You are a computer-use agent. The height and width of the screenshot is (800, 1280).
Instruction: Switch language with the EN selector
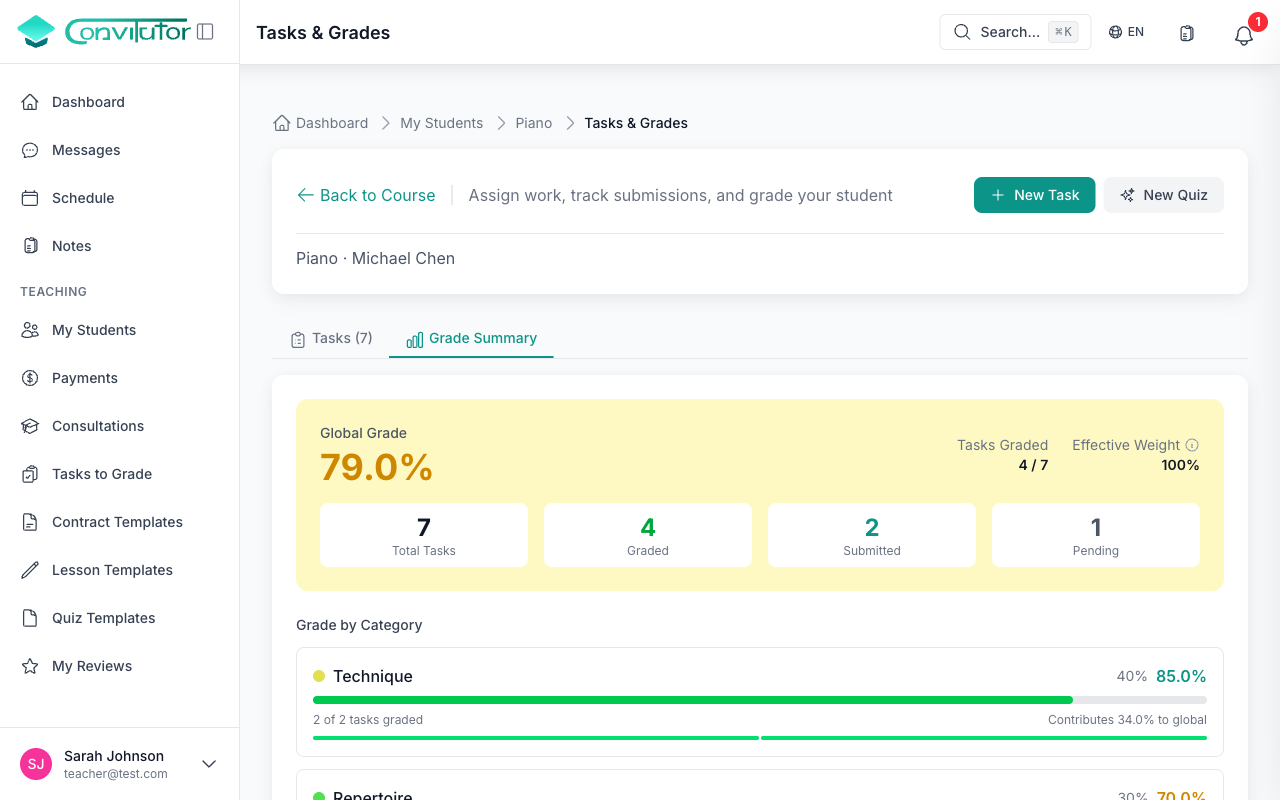pyautogui.click(x=1126, y=32)
